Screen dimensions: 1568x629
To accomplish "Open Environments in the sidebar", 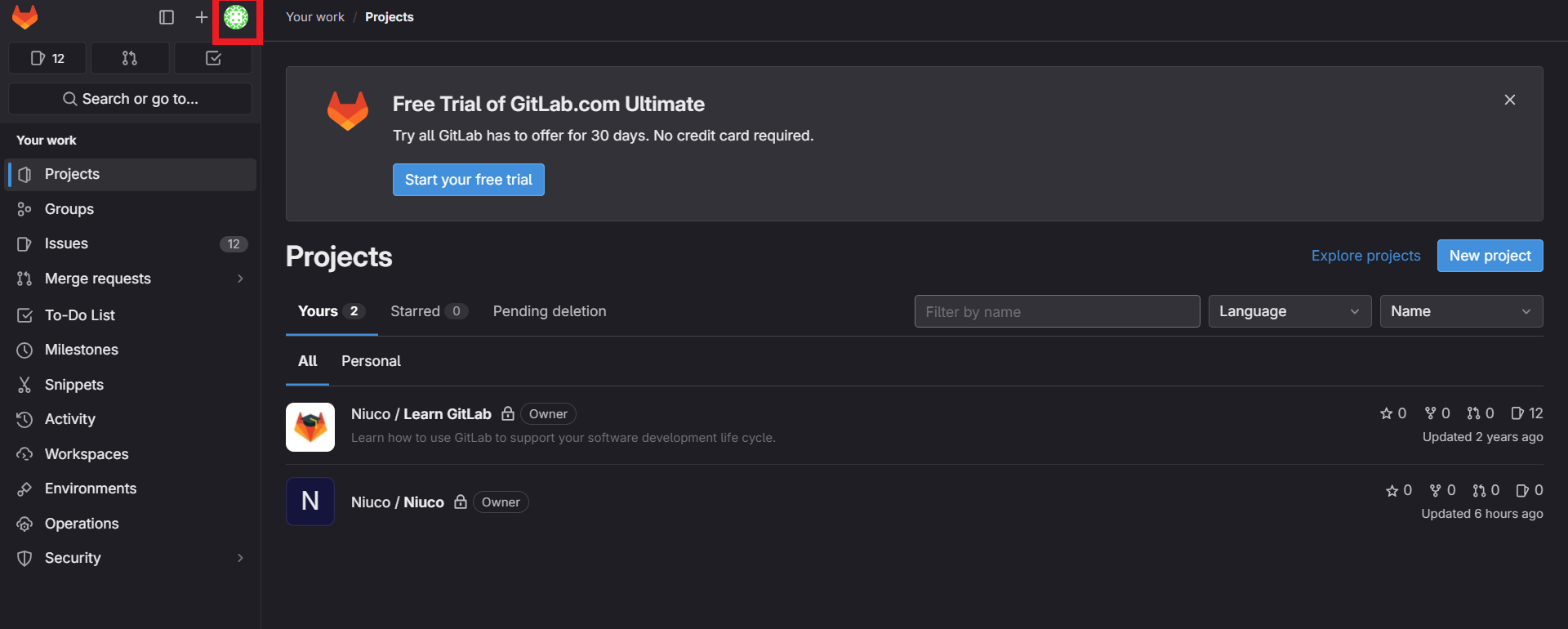I will point(131,488).
